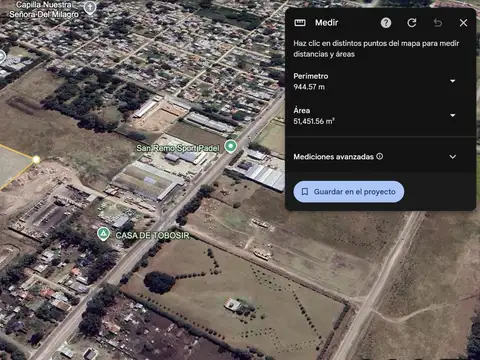Select the CASA DE TOBOSIR campsite pin

pos(103,234)
